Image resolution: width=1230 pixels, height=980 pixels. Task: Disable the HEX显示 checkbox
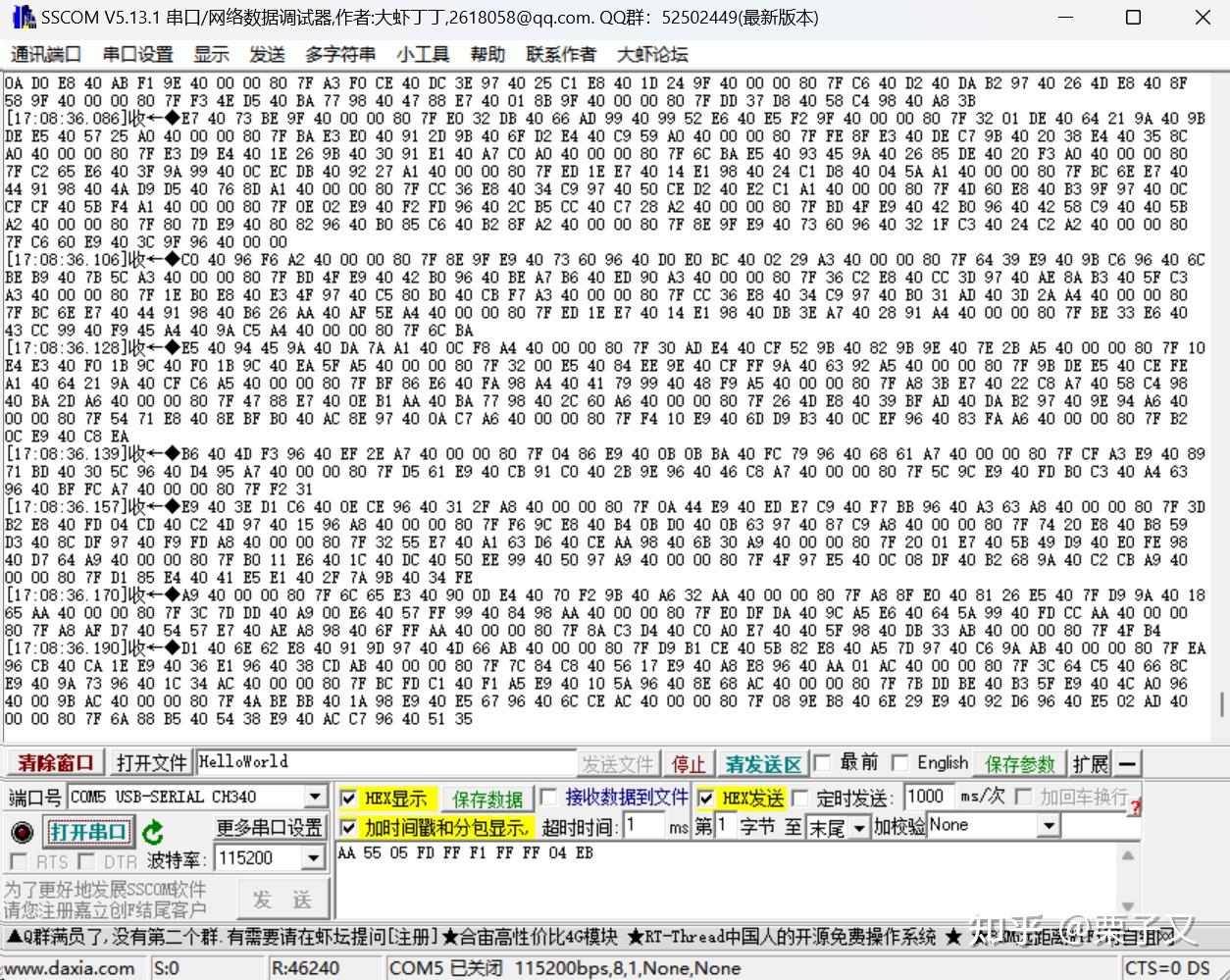348,798
